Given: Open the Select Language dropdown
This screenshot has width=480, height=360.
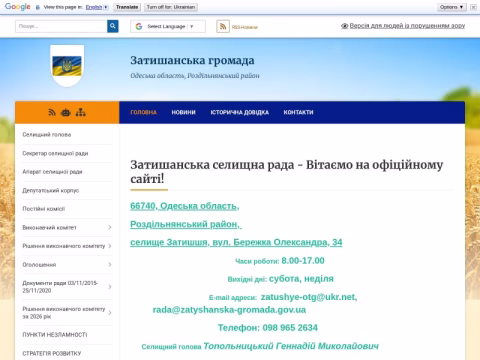Looking at the screenshot, I should click(x=168, y=26).
